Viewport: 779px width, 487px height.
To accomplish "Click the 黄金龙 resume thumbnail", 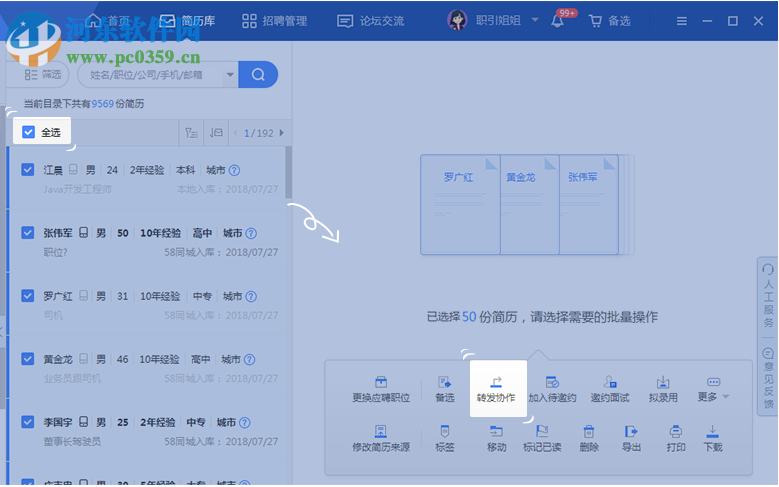I will pos(530,205).
